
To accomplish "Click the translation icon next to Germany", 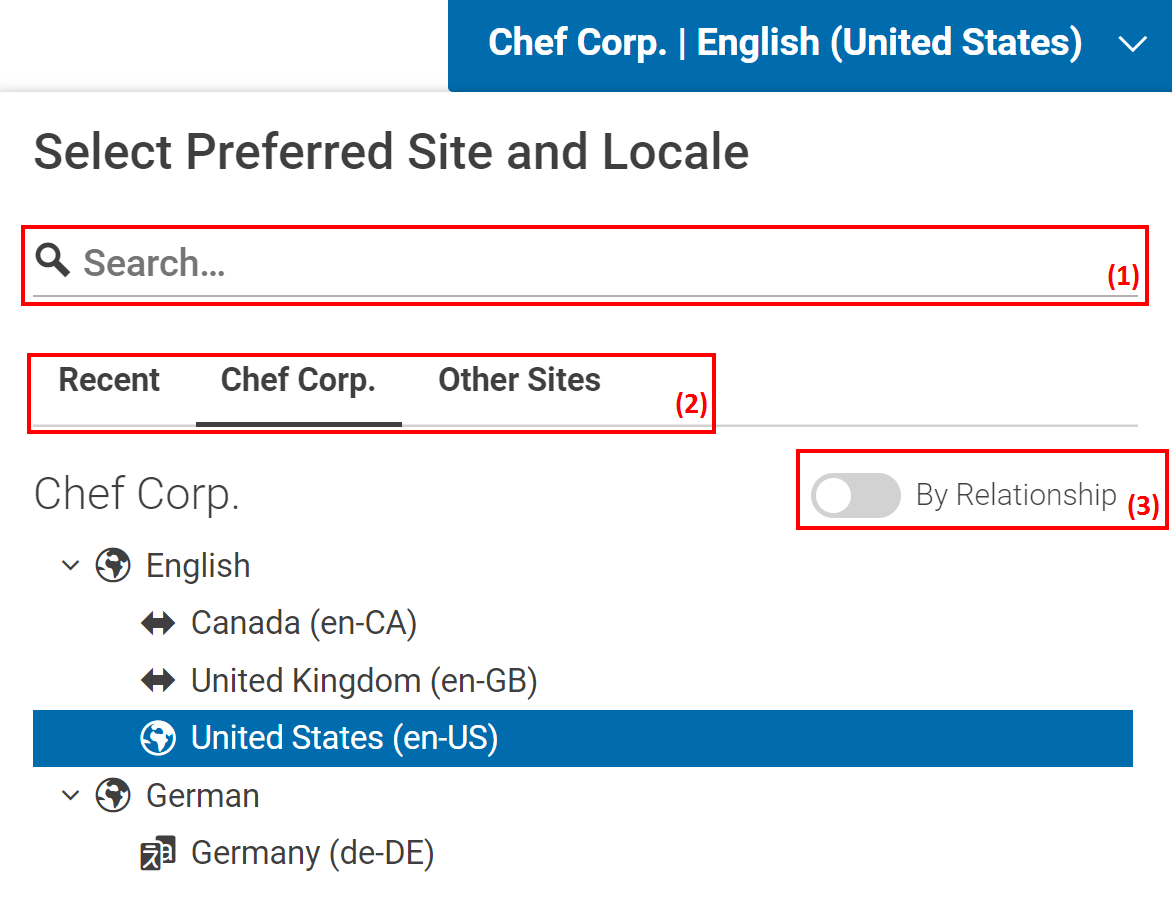I will pos(158,853).
